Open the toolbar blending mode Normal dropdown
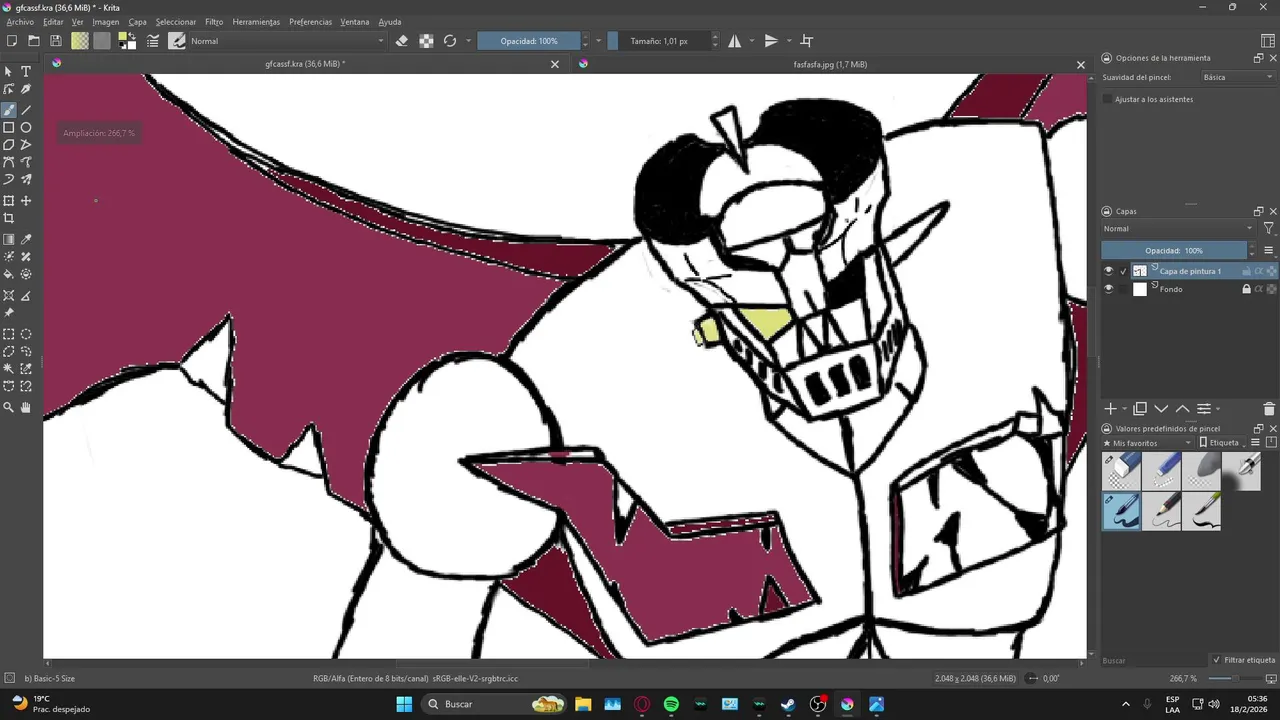The image size is (1280, 720). (x=287, y=41)
